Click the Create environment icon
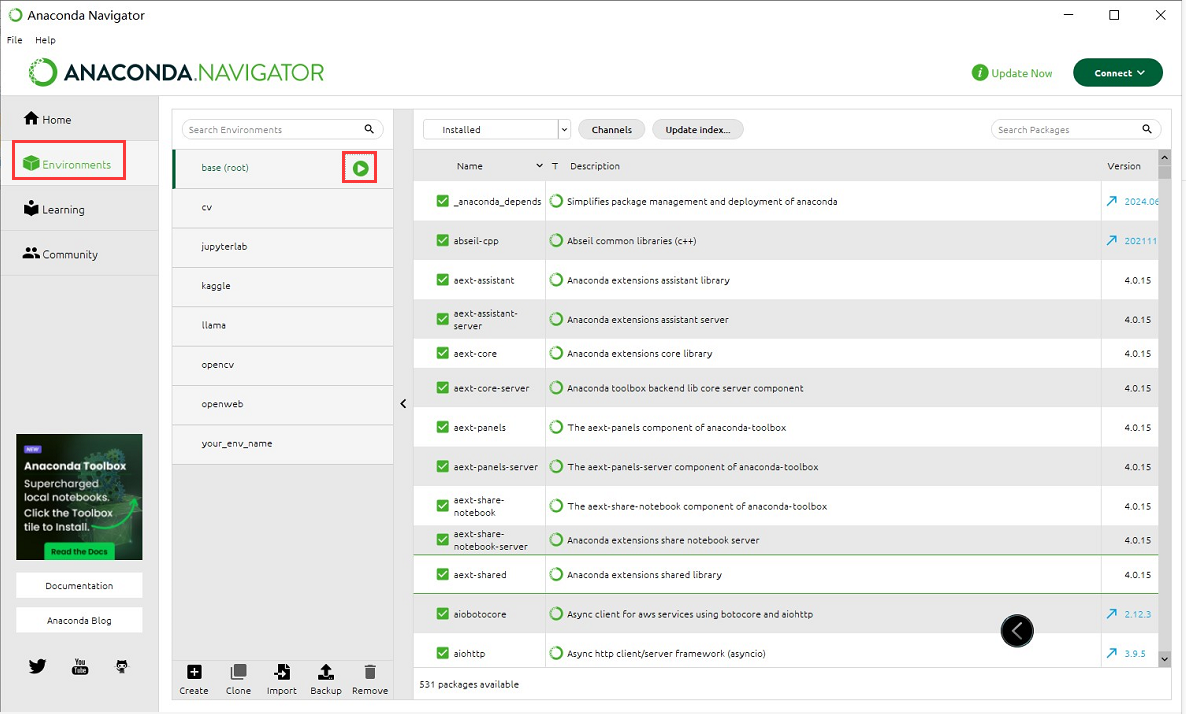 (194, 673)
